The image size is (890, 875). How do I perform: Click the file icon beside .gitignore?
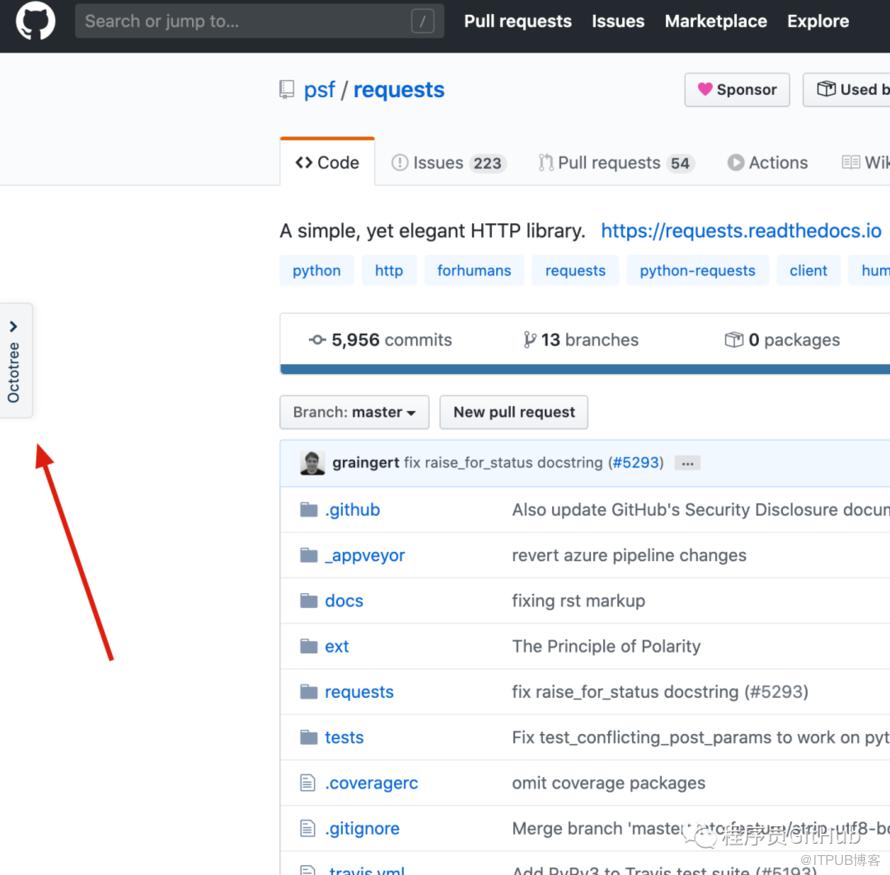click(308, 828)
